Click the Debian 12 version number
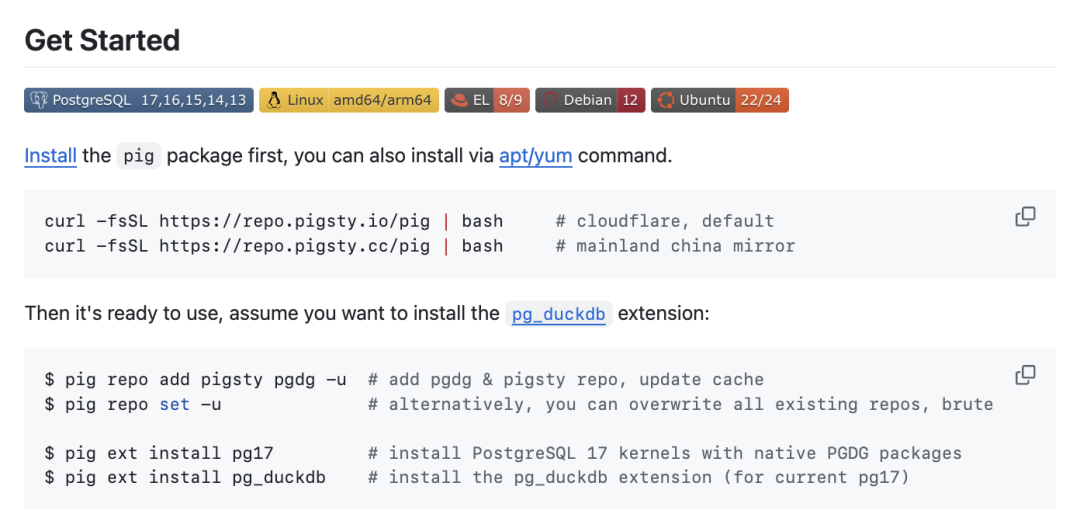Image resolution: width=1080 pixels, height=528 pixels. coord(630,100)
